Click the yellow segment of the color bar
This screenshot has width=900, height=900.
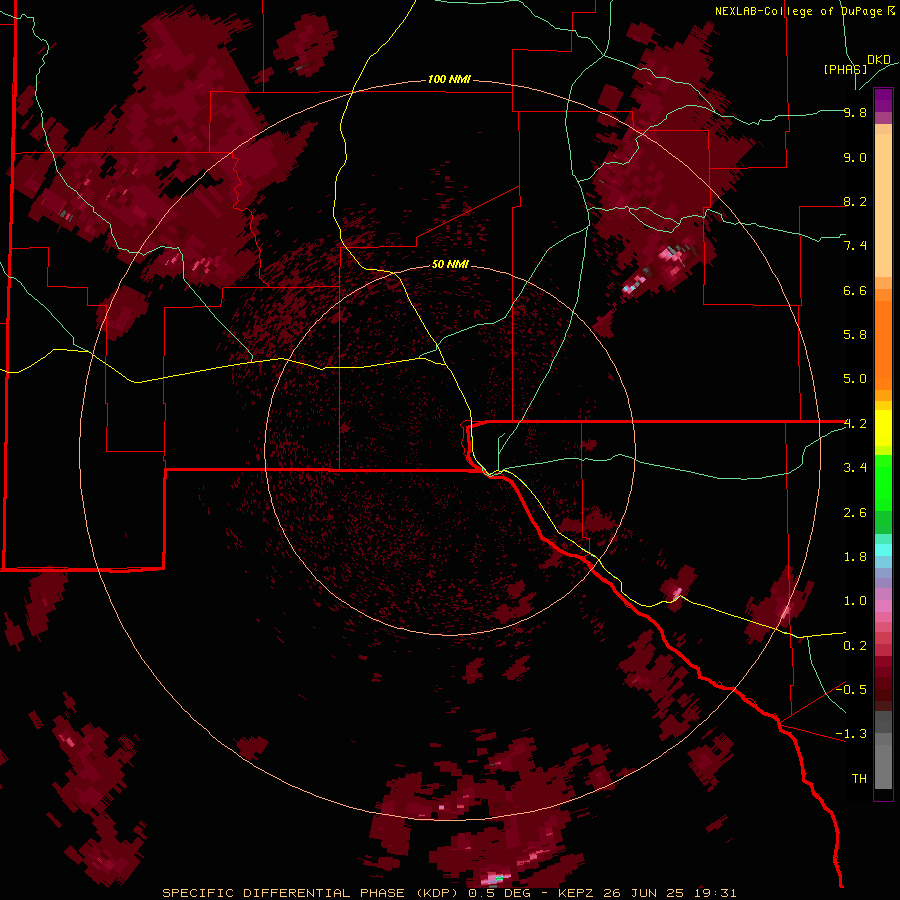[883, 428]
